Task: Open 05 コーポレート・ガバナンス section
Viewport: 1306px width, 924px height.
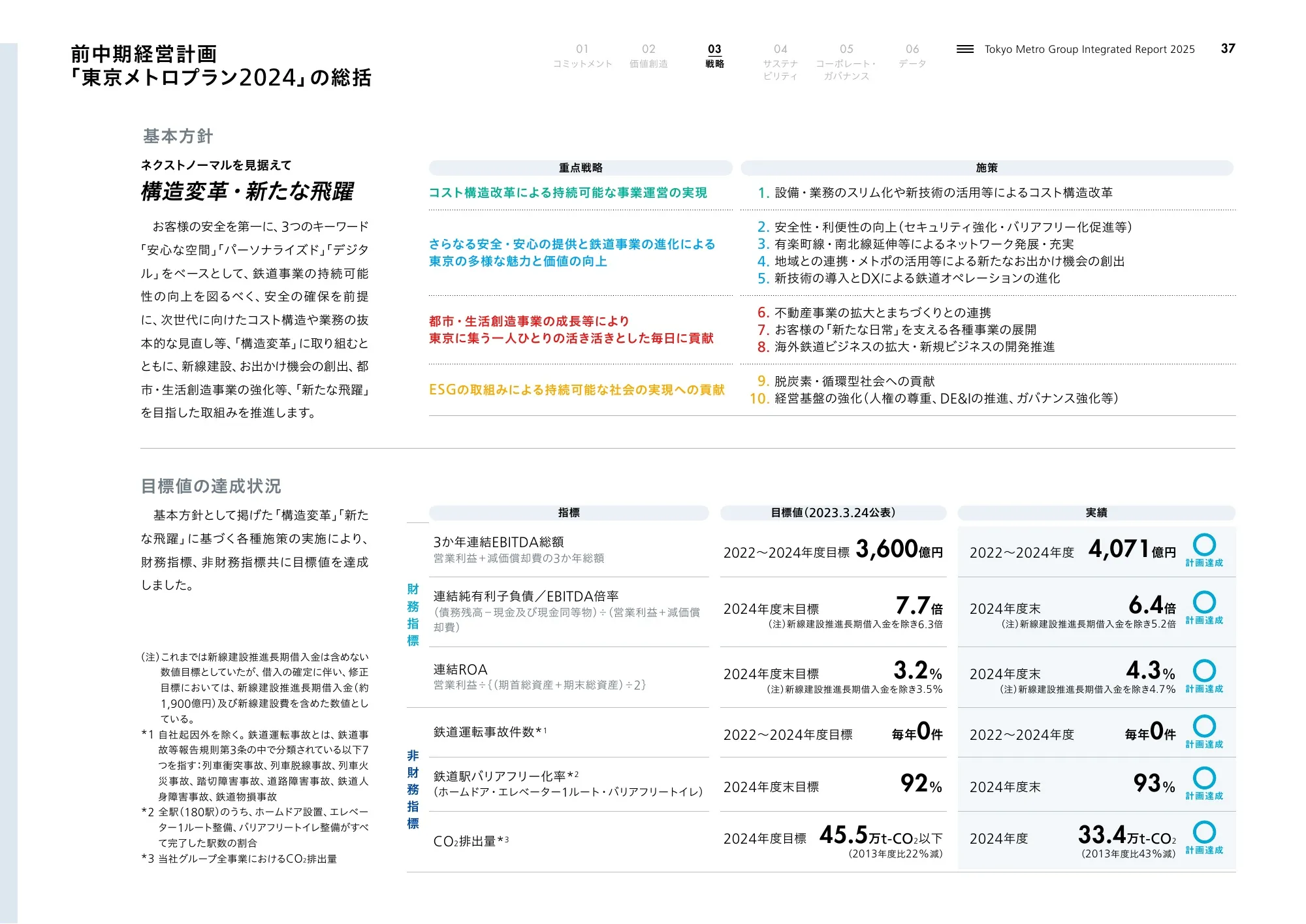Action: point(846,62)
